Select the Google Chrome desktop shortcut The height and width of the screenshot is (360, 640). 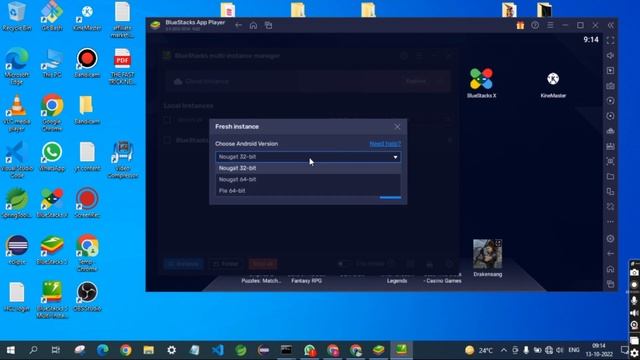[x=52, y=113]
